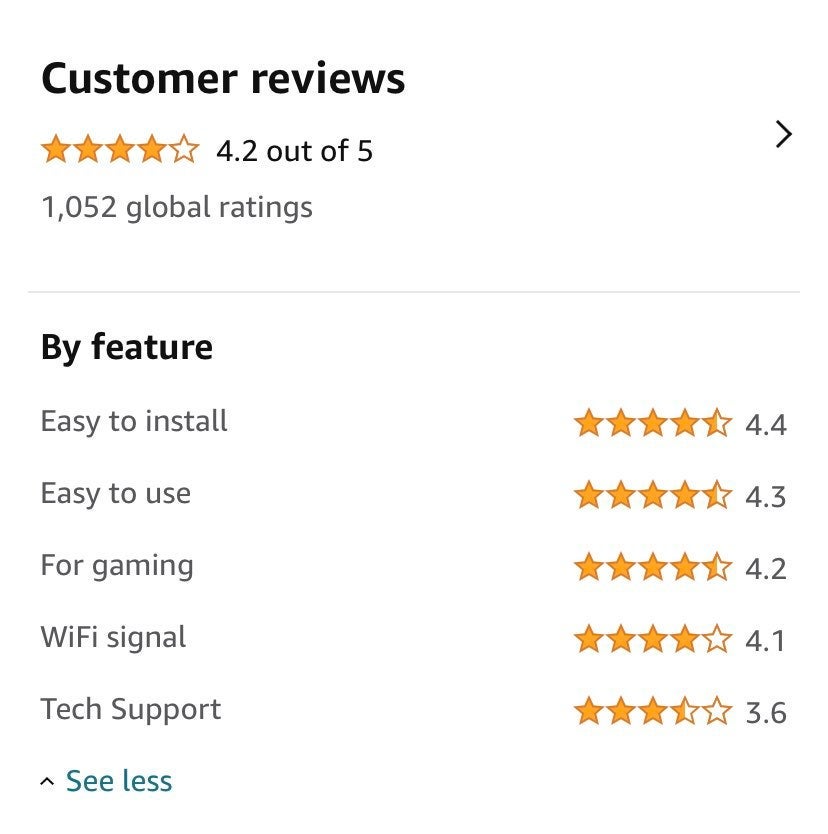
Task: Click the For gaming star rating
Action: (653, 567)
